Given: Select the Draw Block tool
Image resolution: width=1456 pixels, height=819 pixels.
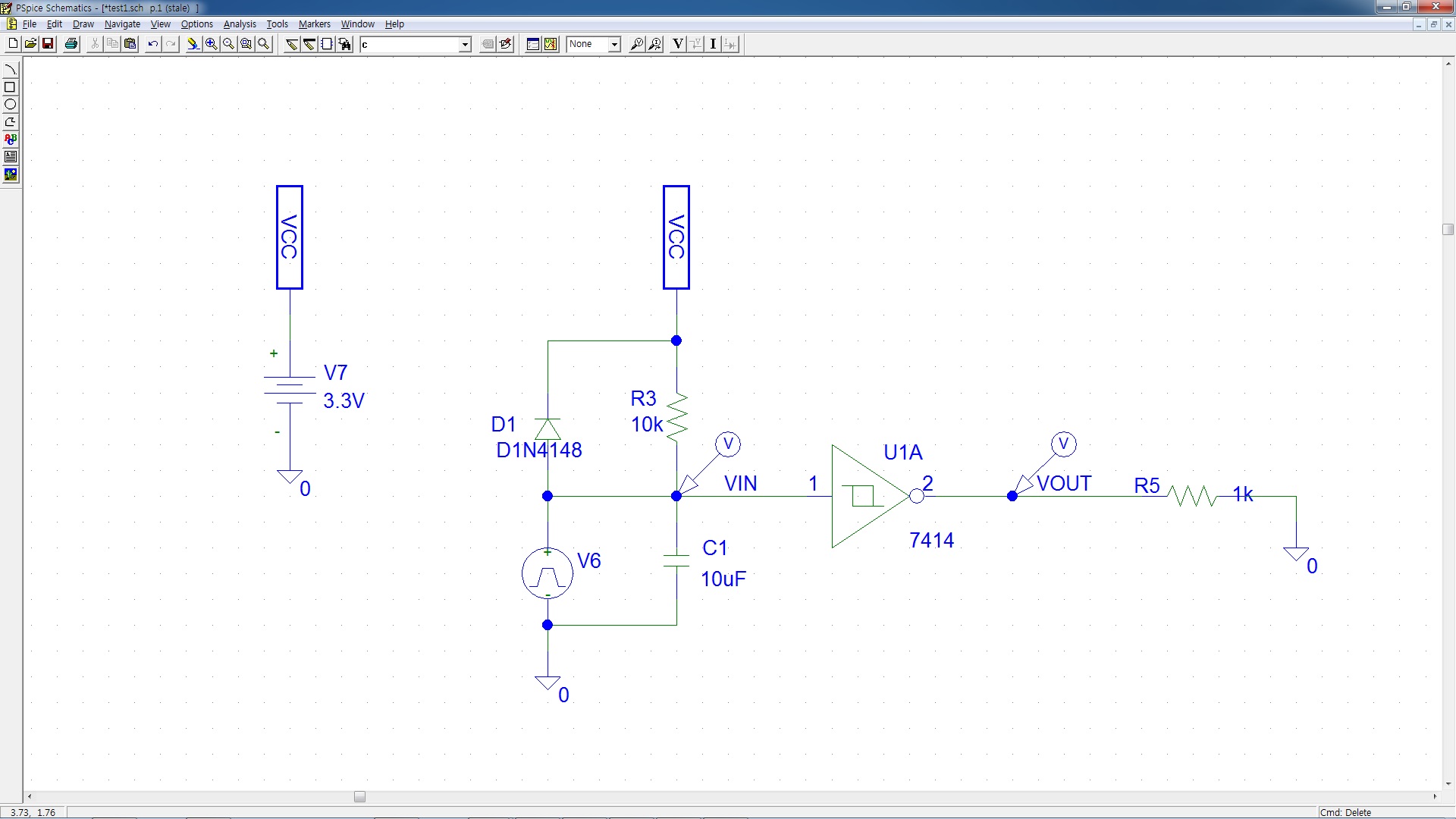Looking at the screenshot, I should 326,44.
